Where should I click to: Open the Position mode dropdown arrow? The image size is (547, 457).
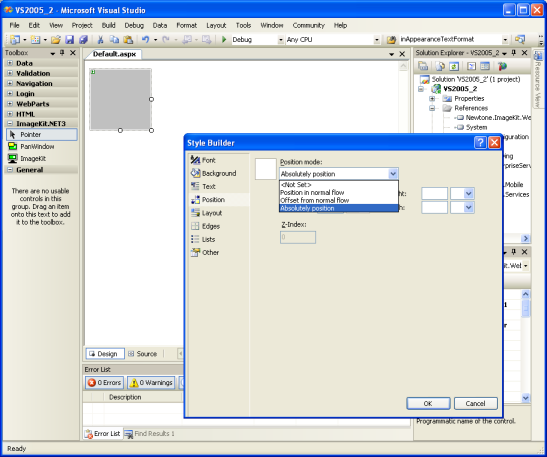click(393, 174)
